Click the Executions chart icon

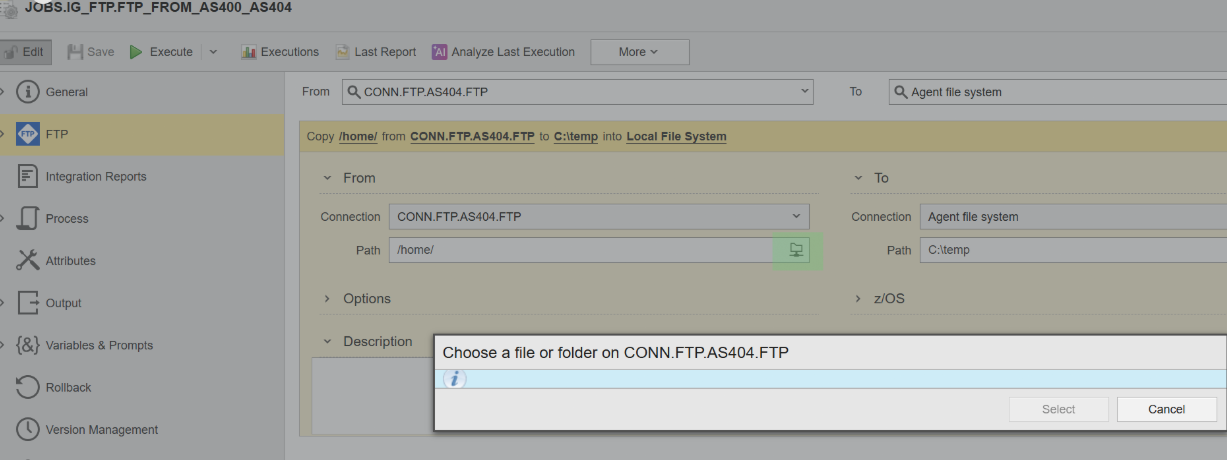point(249,52)
